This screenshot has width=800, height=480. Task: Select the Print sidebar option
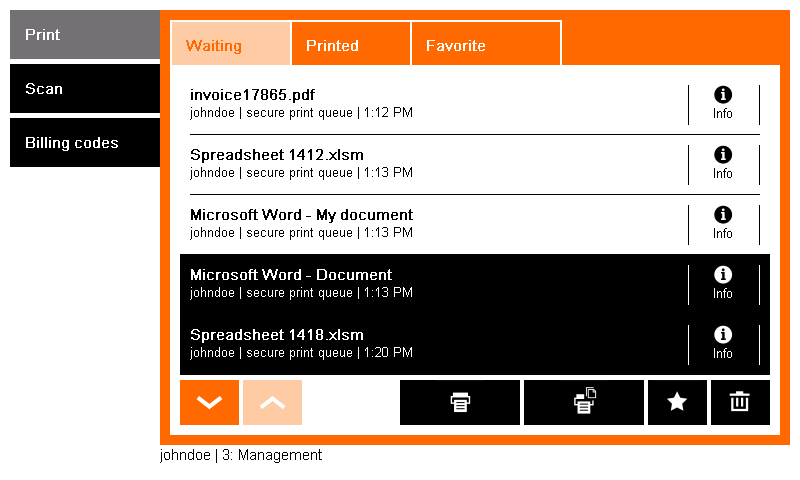point(84,35)
